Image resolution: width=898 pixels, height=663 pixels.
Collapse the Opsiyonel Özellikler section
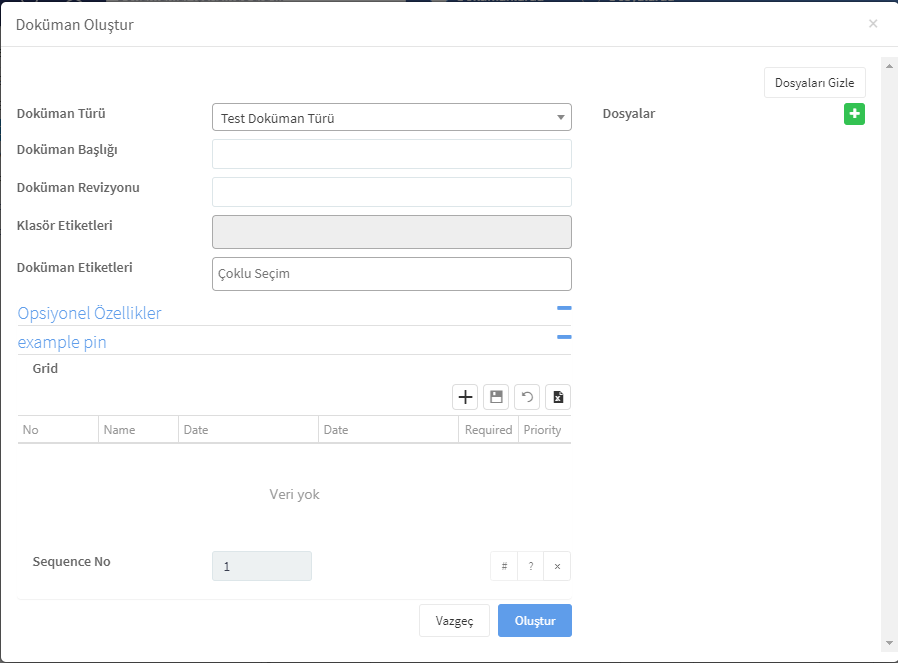click(x=564, y=308)
